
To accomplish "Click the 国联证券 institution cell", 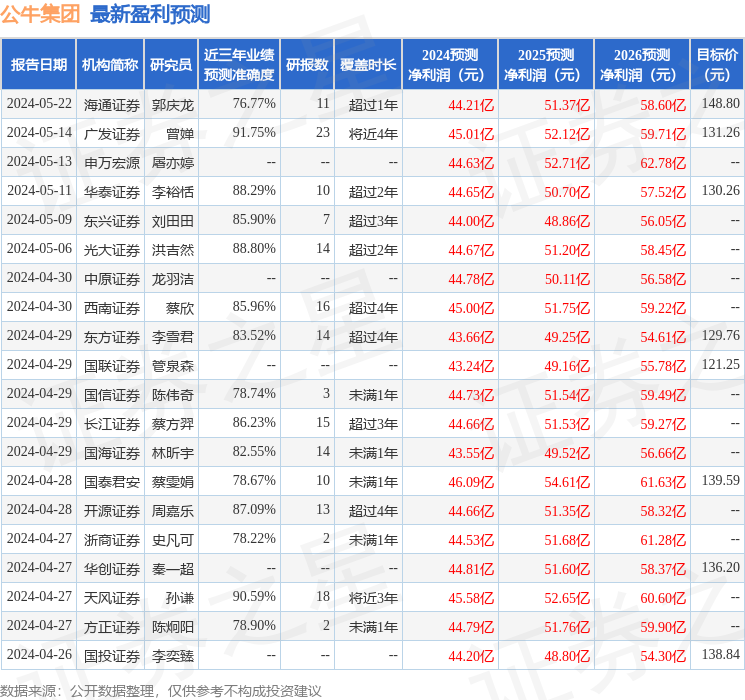I will tap(112, 366).
